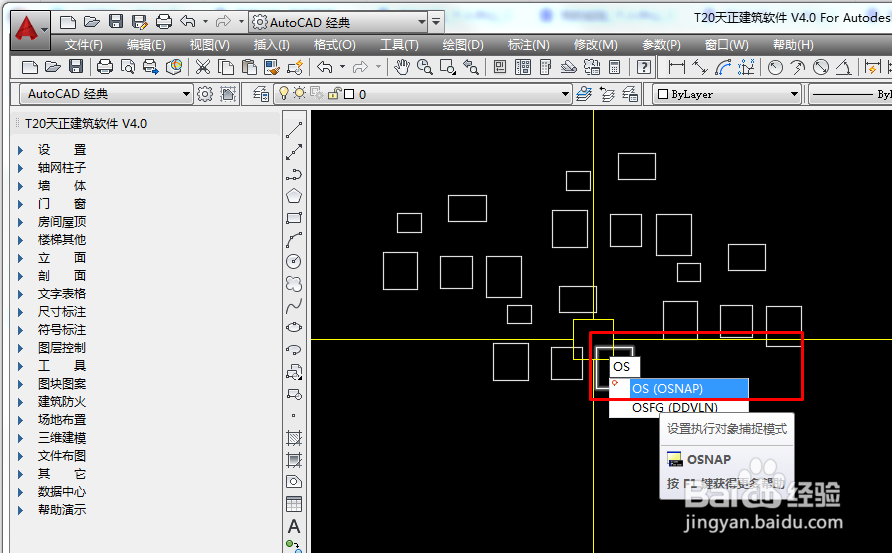Image resolution: width=892 pixels, height=553 pixels.
Task: Toggle layer 0 on/off lightbulb
Action: 283,93
